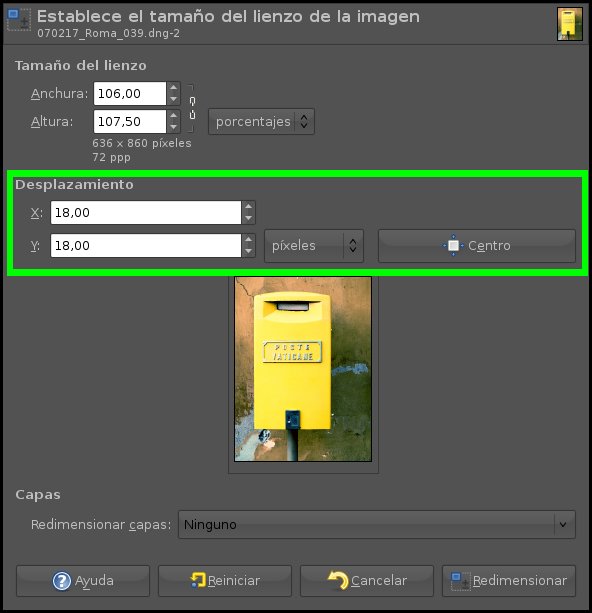Click the Reiniciar reset button
This screenshot has width=592, height=613.
click(x=225, y=581)
